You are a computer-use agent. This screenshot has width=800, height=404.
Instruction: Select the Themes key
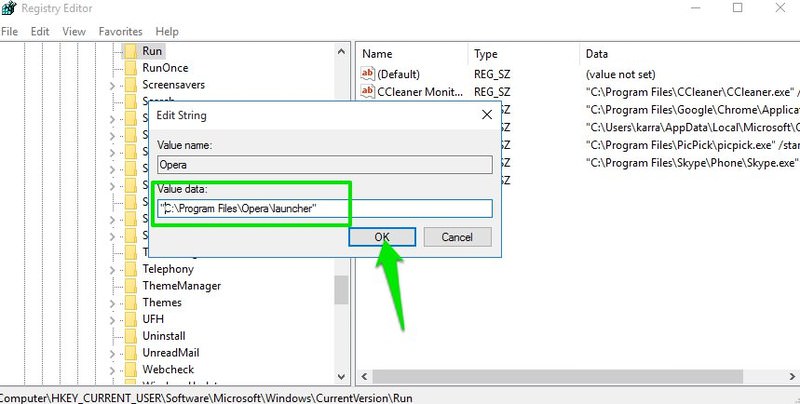click(x=162, y=302)
